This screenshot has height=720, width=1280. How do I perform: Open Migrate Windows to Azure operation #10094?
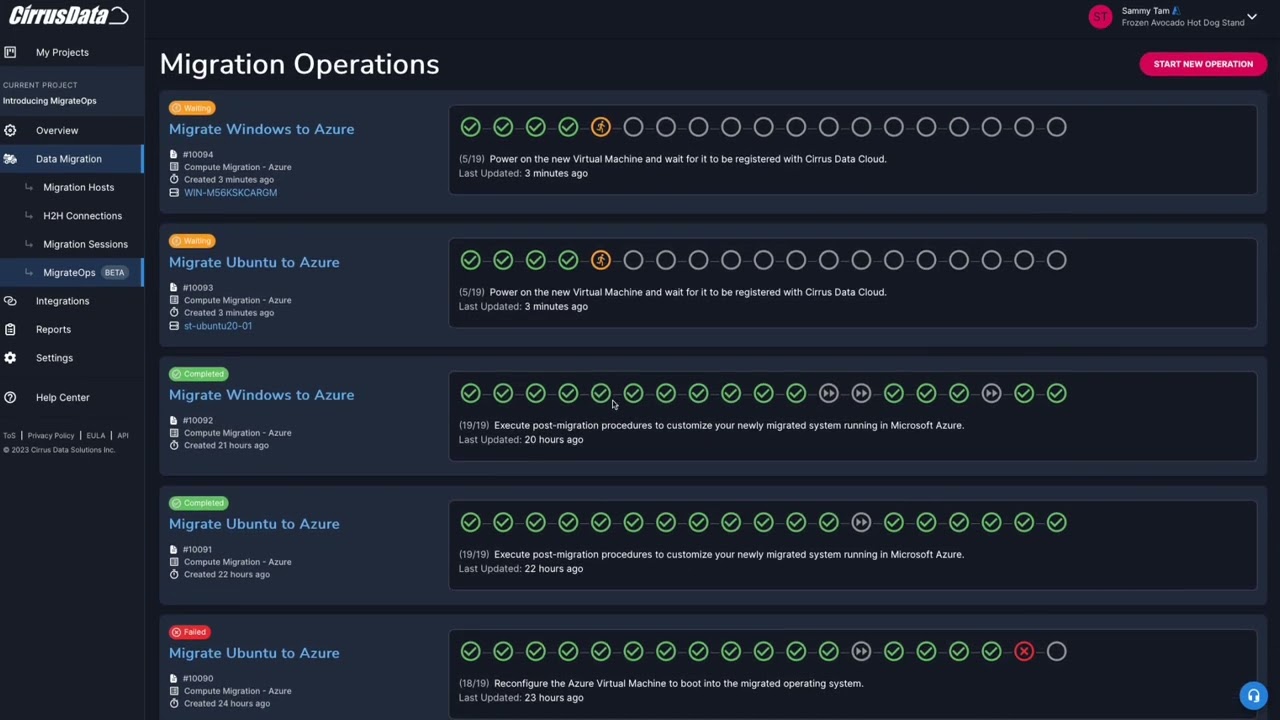point(261,129)
